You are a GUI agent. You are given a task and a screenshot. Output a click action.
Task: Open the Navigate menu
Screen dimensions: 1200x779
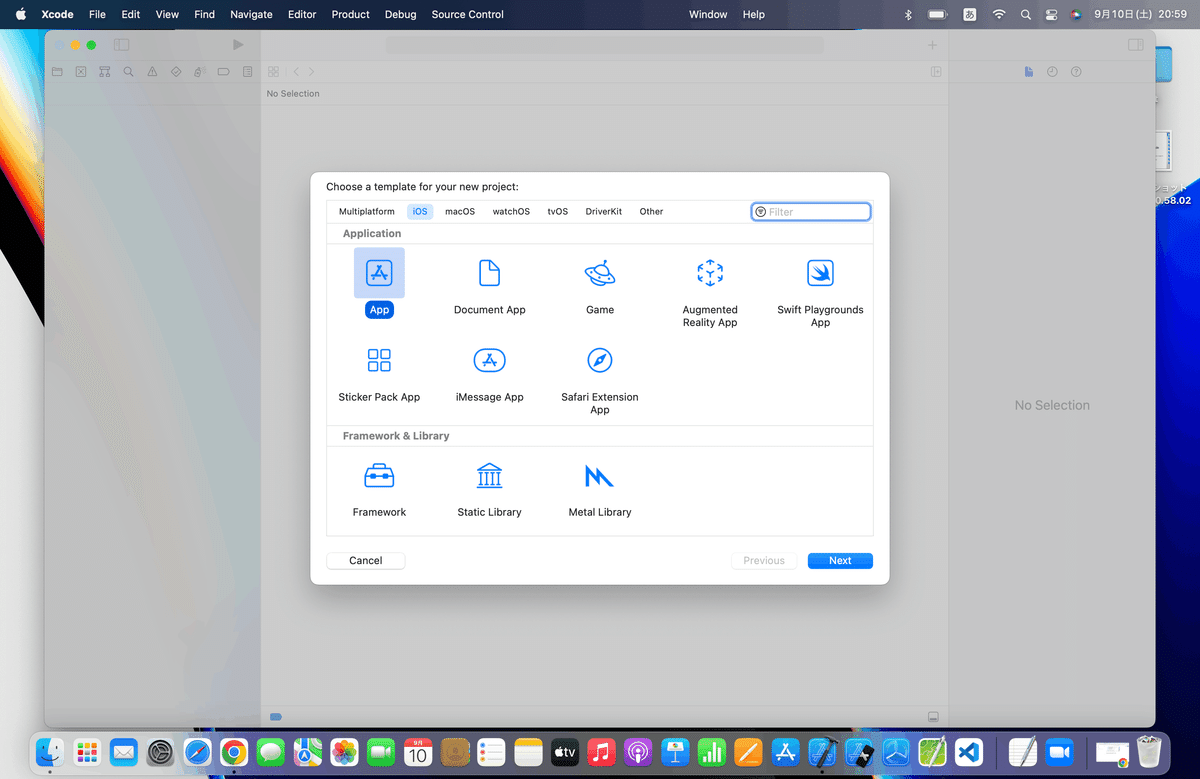(251, 14)
